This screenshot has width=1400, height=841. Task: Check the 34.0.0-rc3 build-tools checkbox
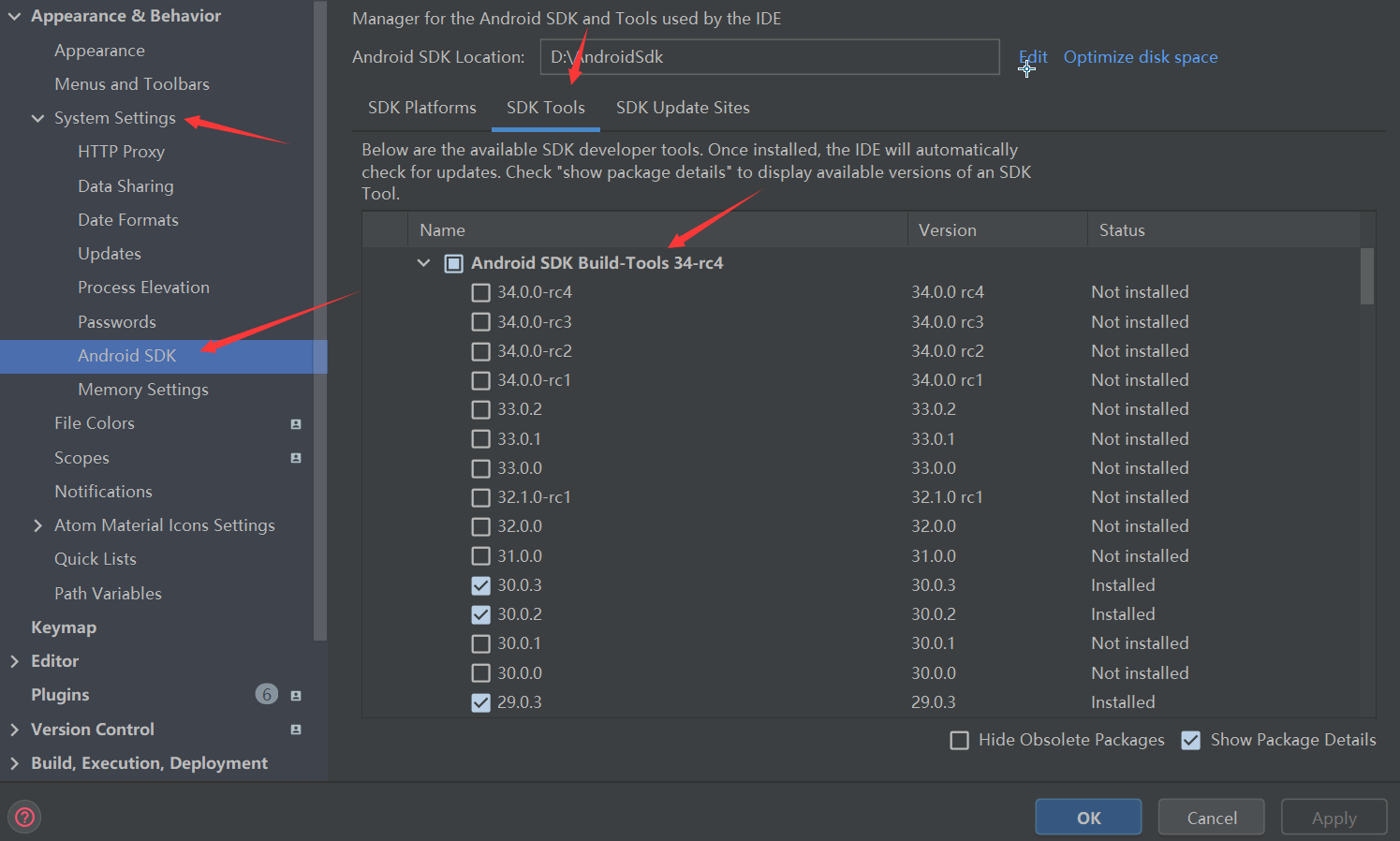[x=480, y=322]
